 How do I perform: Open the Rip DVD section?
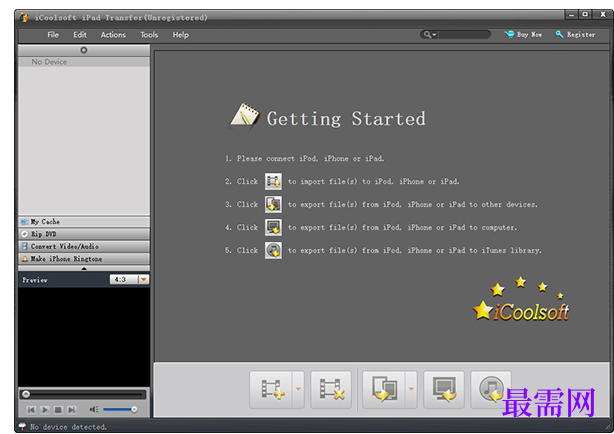coord(84,234)
